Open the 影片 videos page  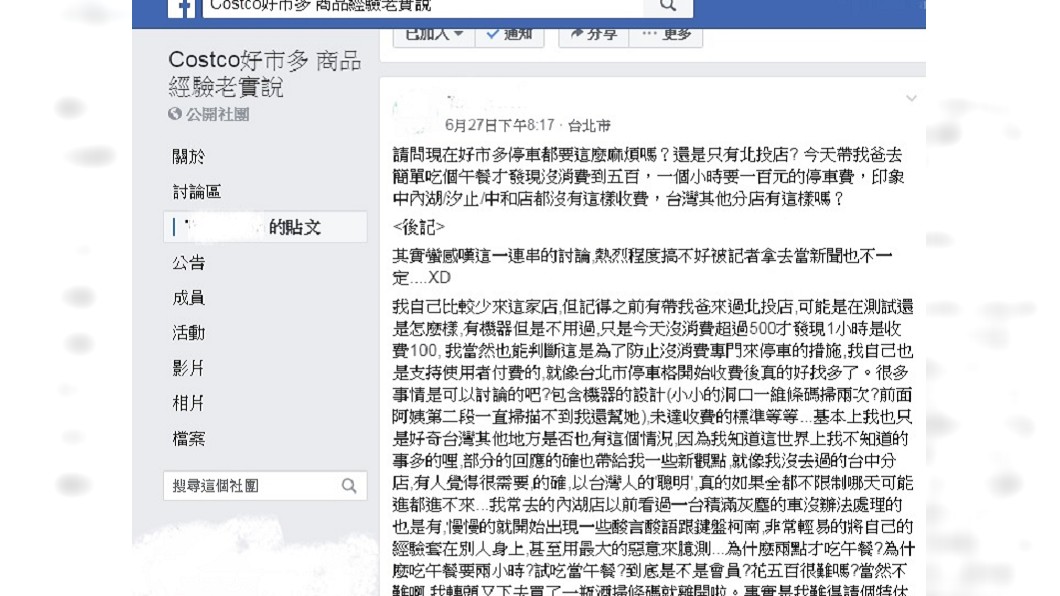point(189,368)
